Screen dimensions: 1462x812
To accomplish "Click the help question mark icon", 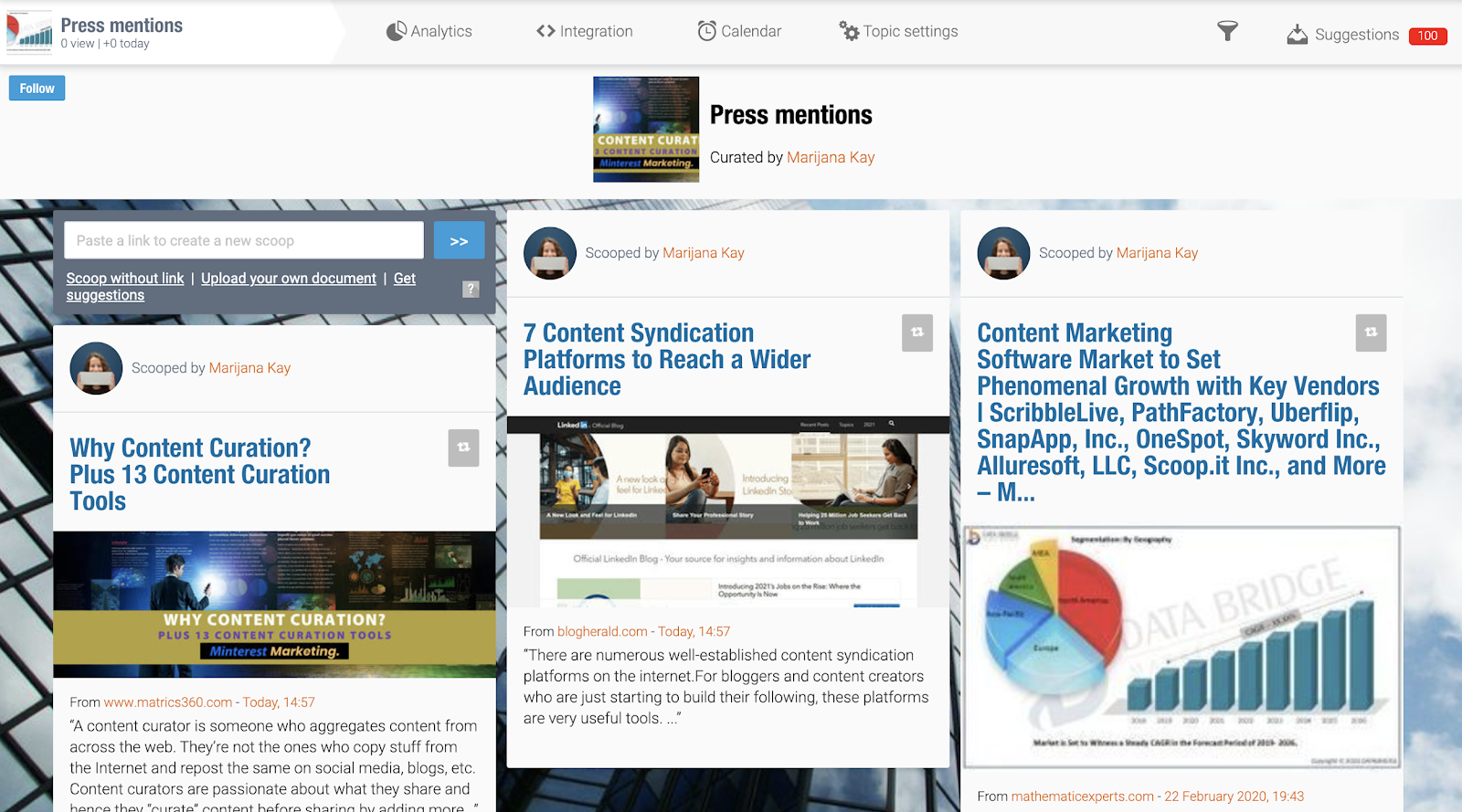I will tap(471, 289).
